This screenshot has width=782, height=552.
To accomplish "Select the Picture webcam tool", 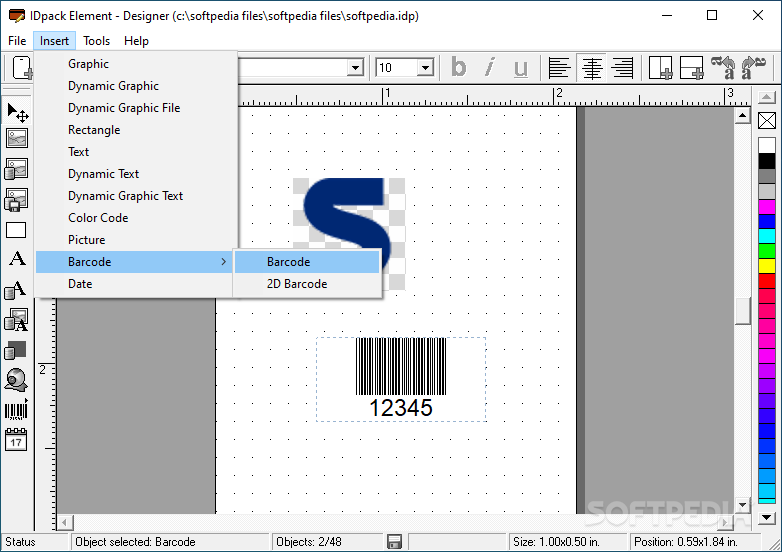I will pos(16,380).
